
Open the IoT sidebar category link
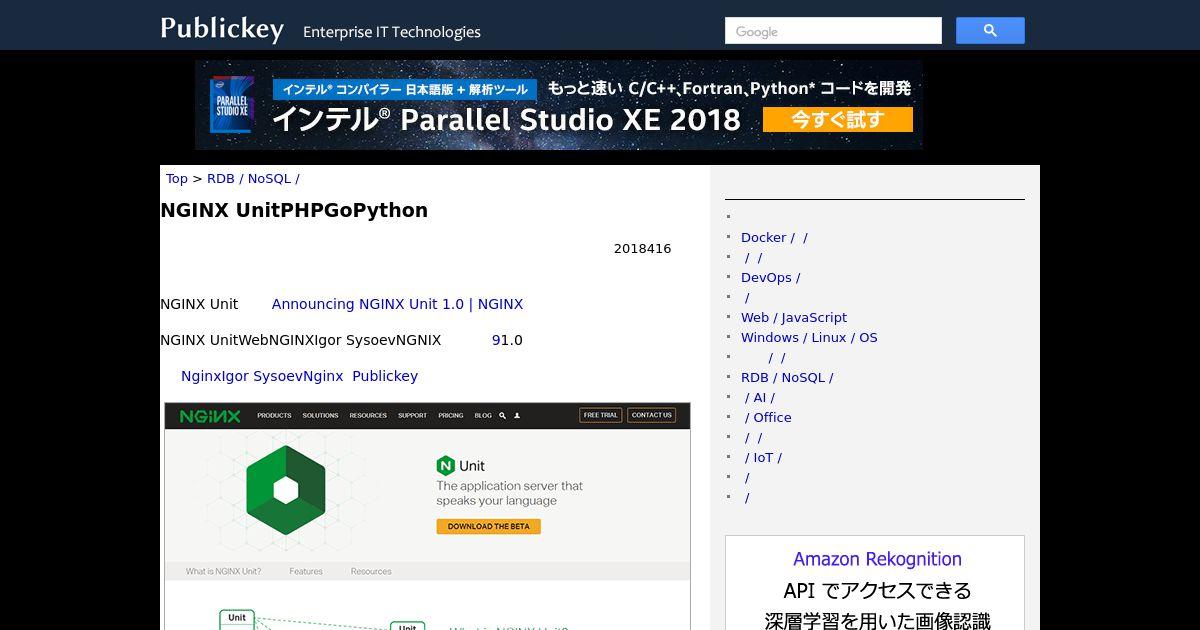764,458
